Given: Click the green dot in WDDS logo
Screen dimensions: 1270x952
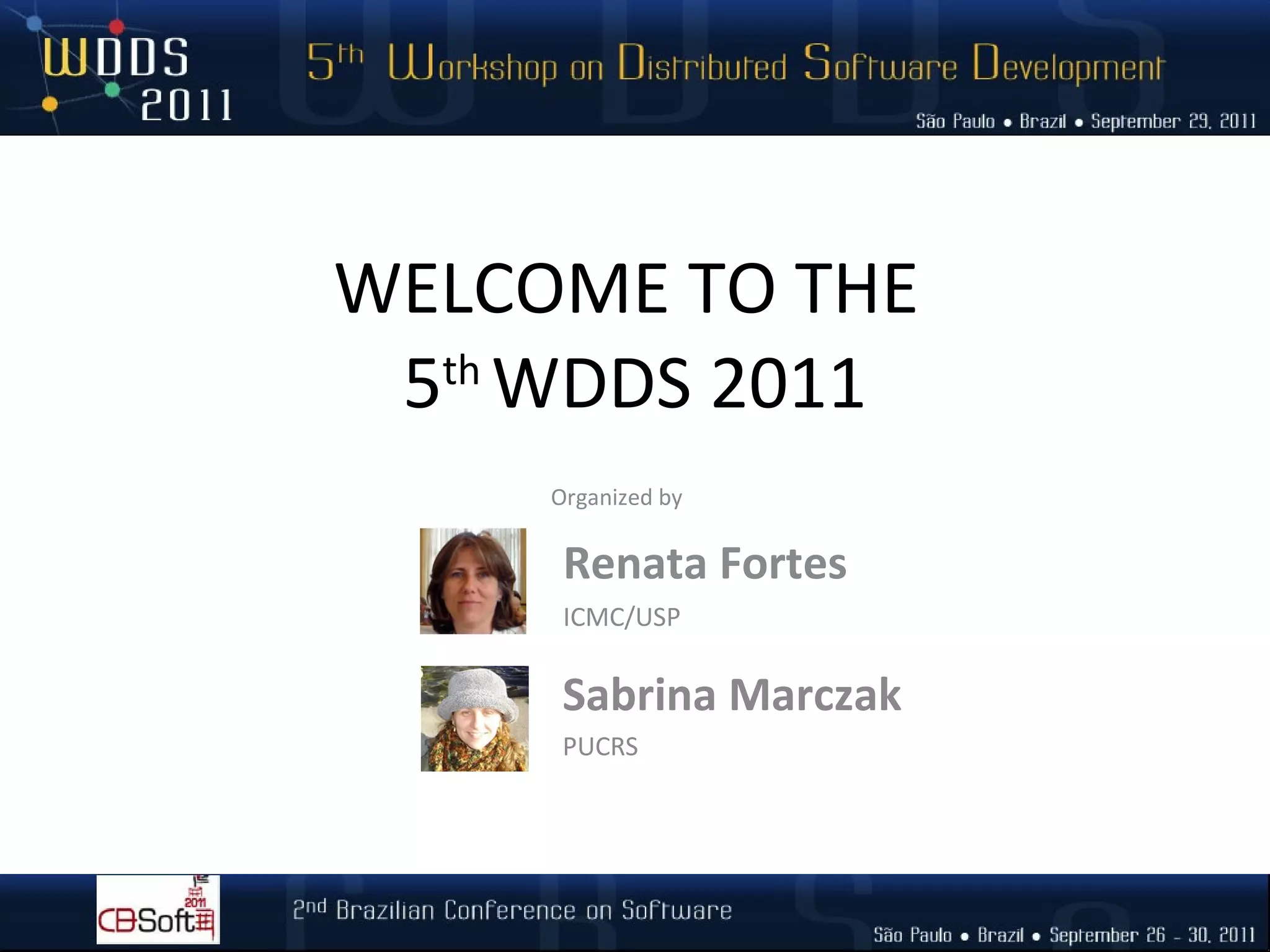Looking at the screenshot, I should coord(112,90).
